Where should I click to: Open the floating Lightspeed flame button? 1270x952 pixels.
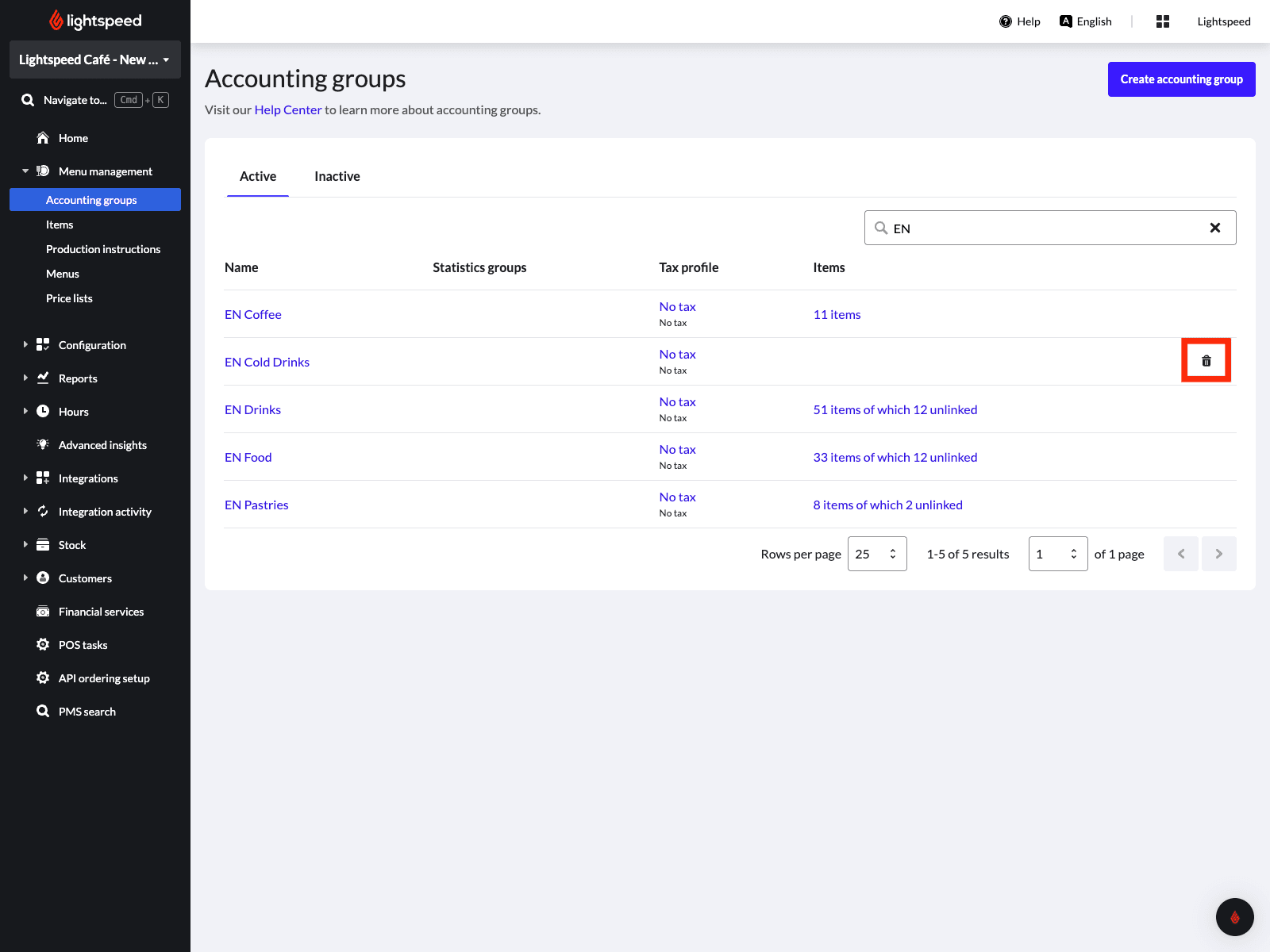point(1234,917)
